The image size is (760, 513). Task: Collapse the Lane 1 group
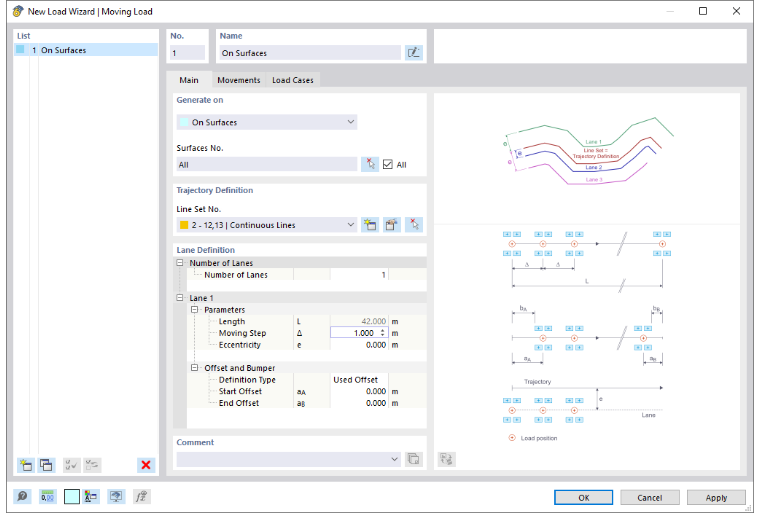180,298
